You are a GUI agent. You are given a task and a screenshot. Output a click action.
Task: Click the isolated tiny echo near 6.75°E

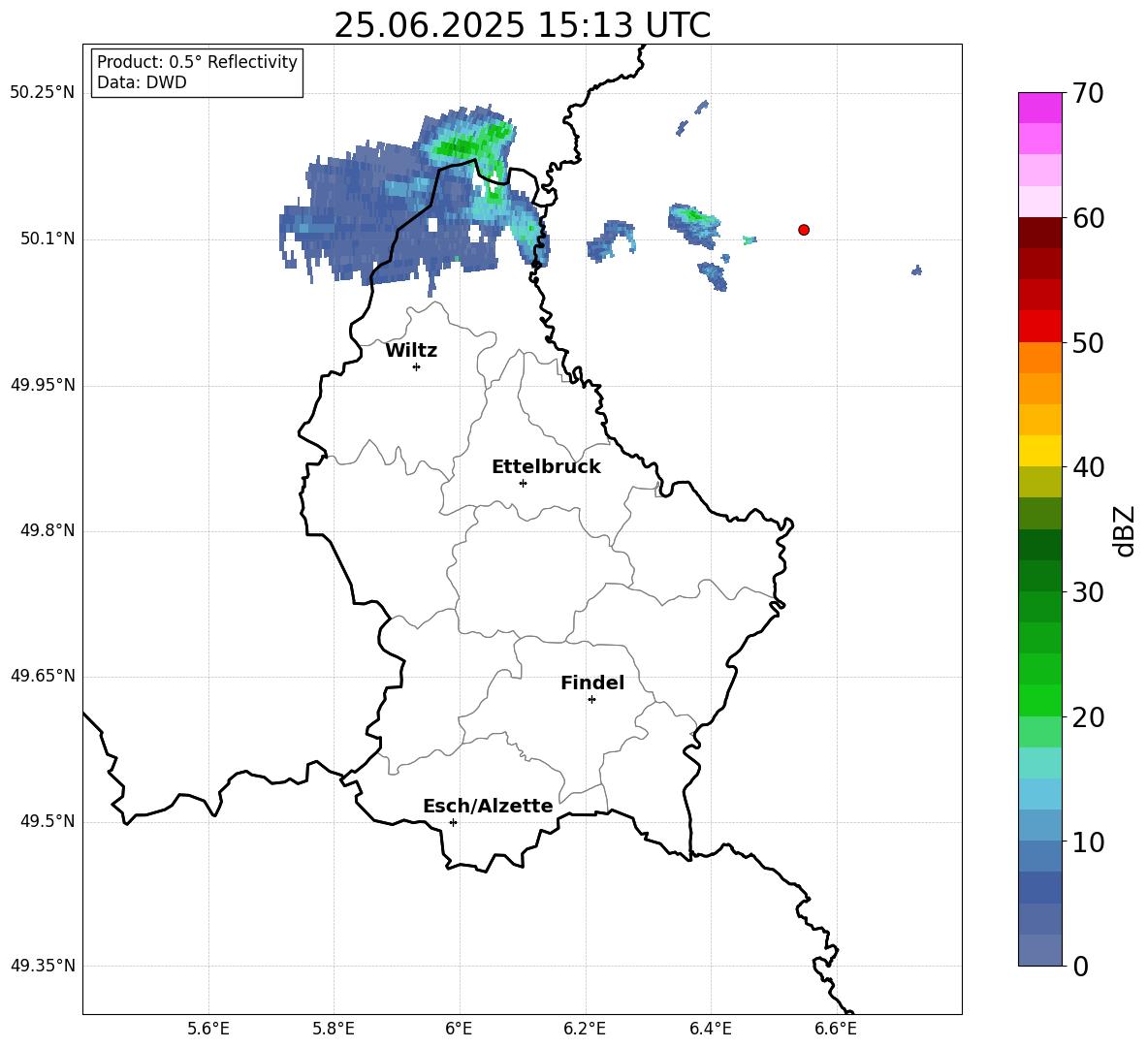click(x=916, y=270)
